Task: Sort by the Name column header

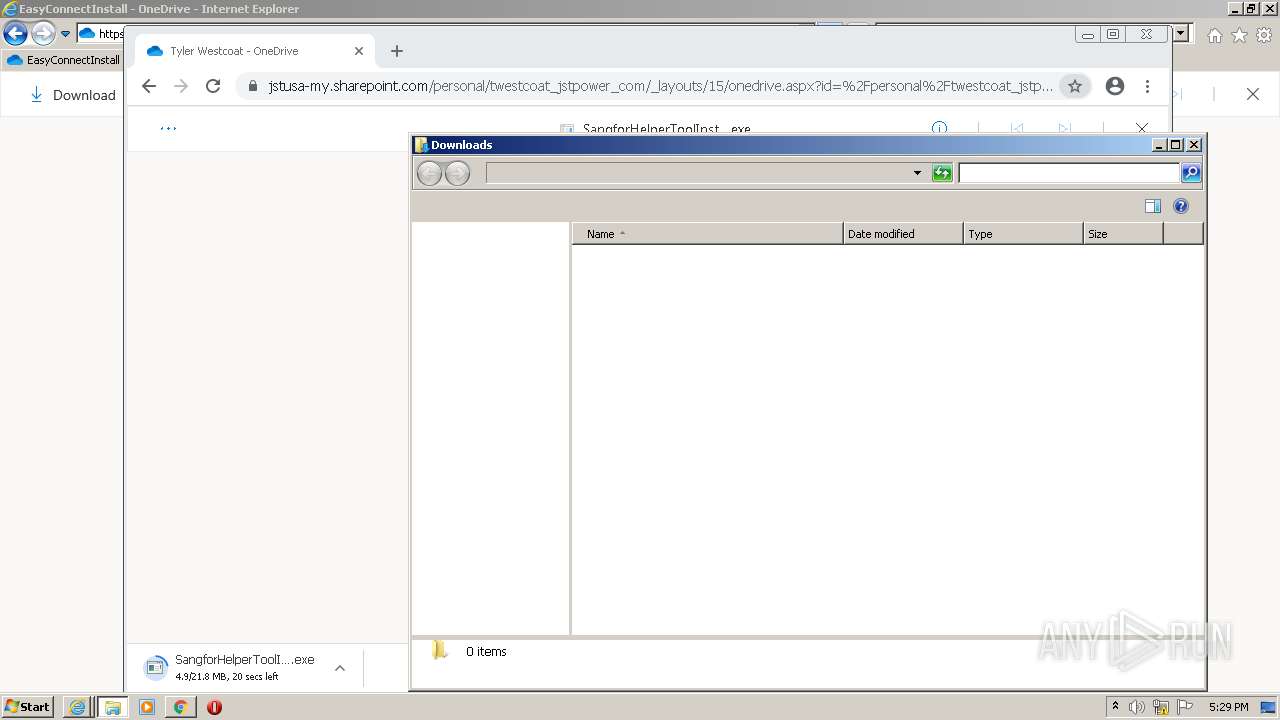Action: click(708, 234)
